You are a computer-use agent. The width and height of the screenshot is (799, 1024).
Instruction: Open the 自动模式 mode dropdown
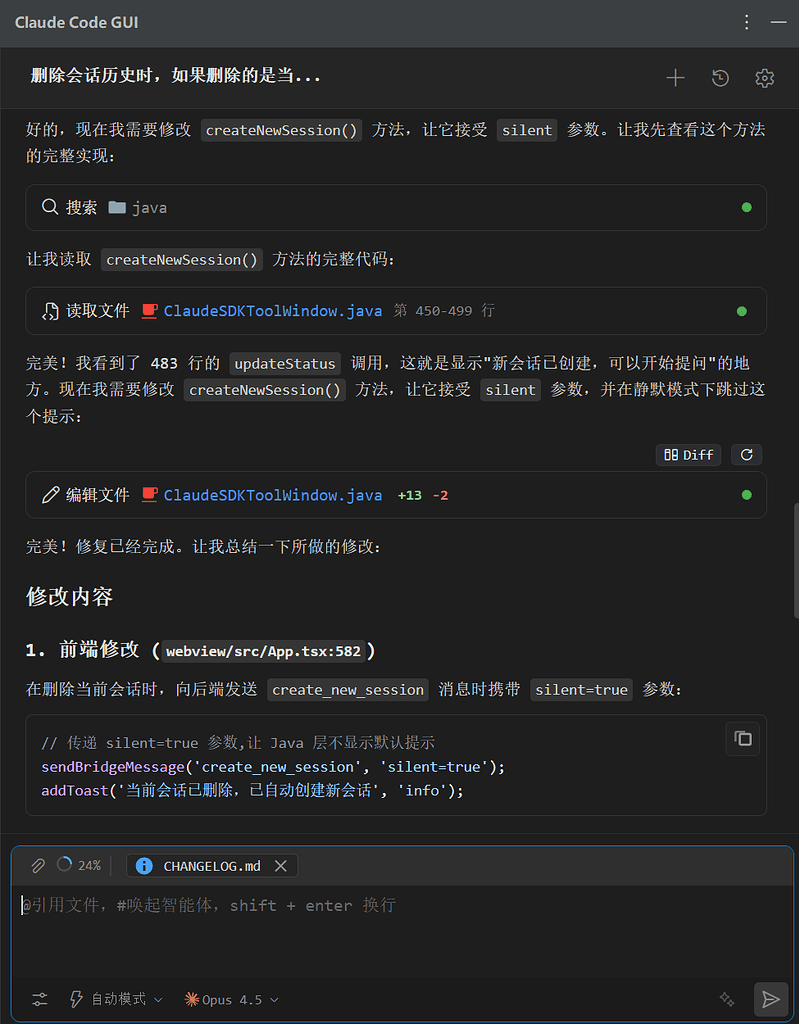116,999
